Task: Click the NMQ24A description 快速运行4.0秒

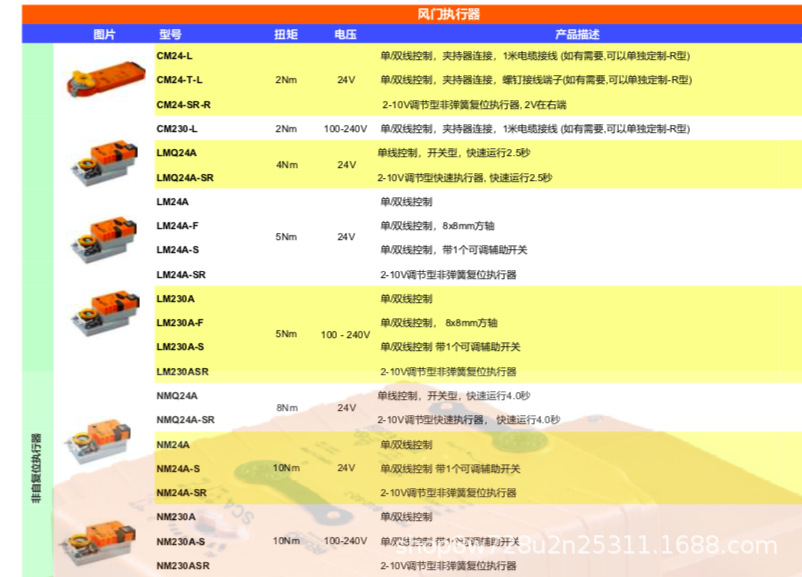Action: tap(498, 396)
